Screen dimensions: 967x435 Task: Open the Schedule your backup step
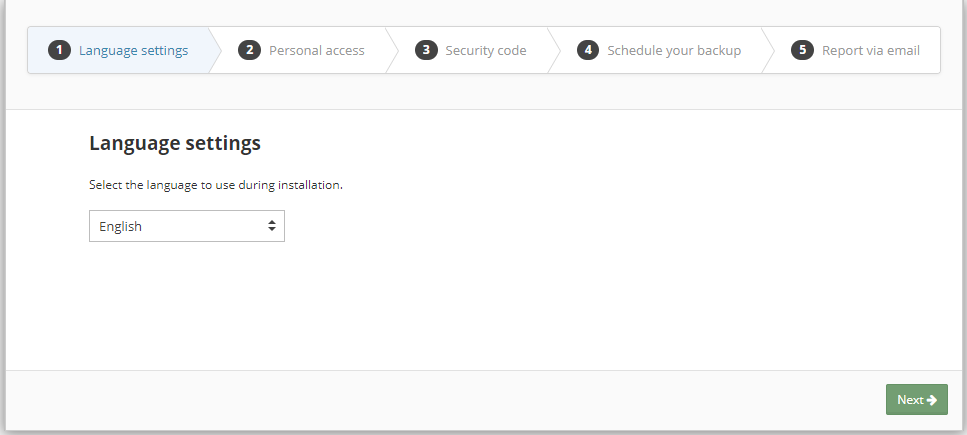coord(673,50)
